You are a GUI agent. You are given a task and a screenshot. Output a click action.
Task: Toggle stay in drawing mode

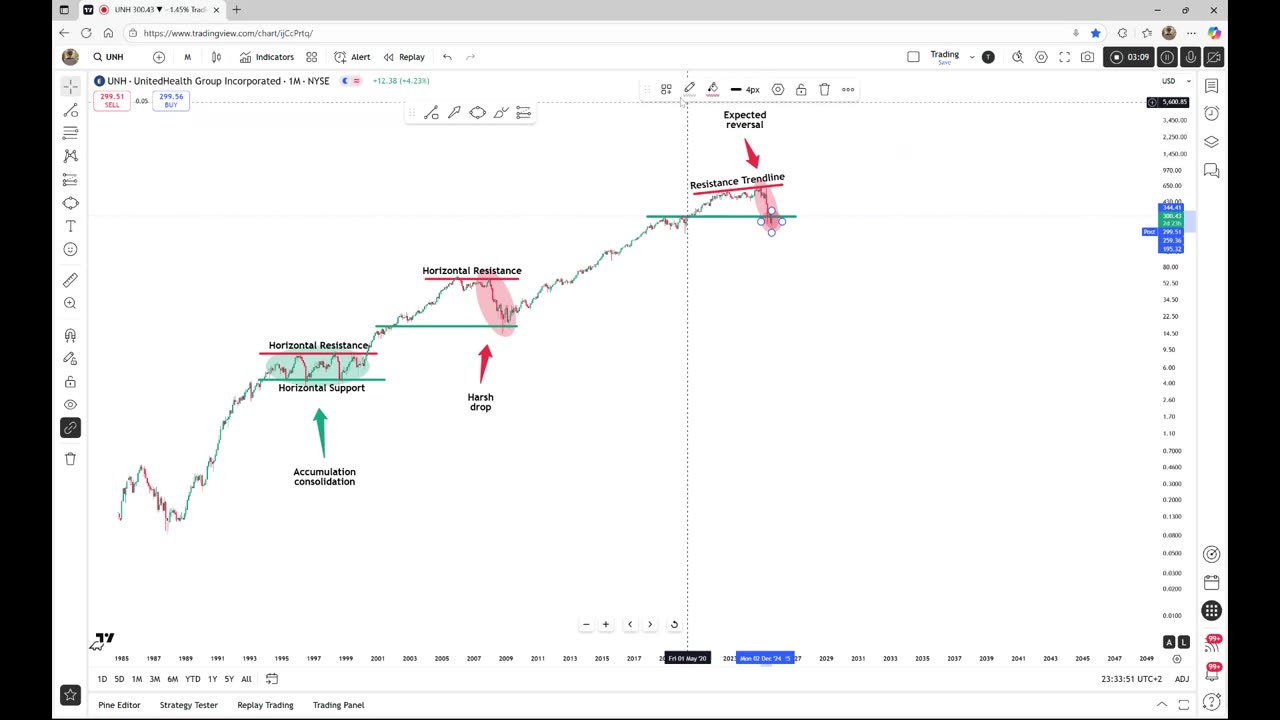coord(70,359)
